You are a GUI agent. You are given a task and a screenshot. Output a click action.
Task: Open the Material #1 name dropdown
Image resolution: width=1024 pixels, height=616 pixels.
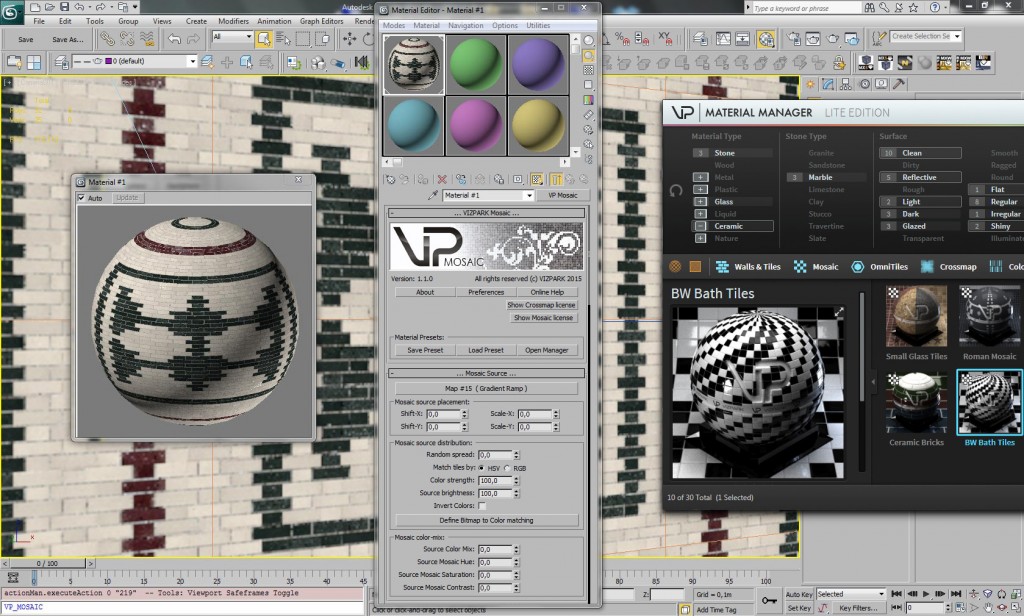[529, 195]
